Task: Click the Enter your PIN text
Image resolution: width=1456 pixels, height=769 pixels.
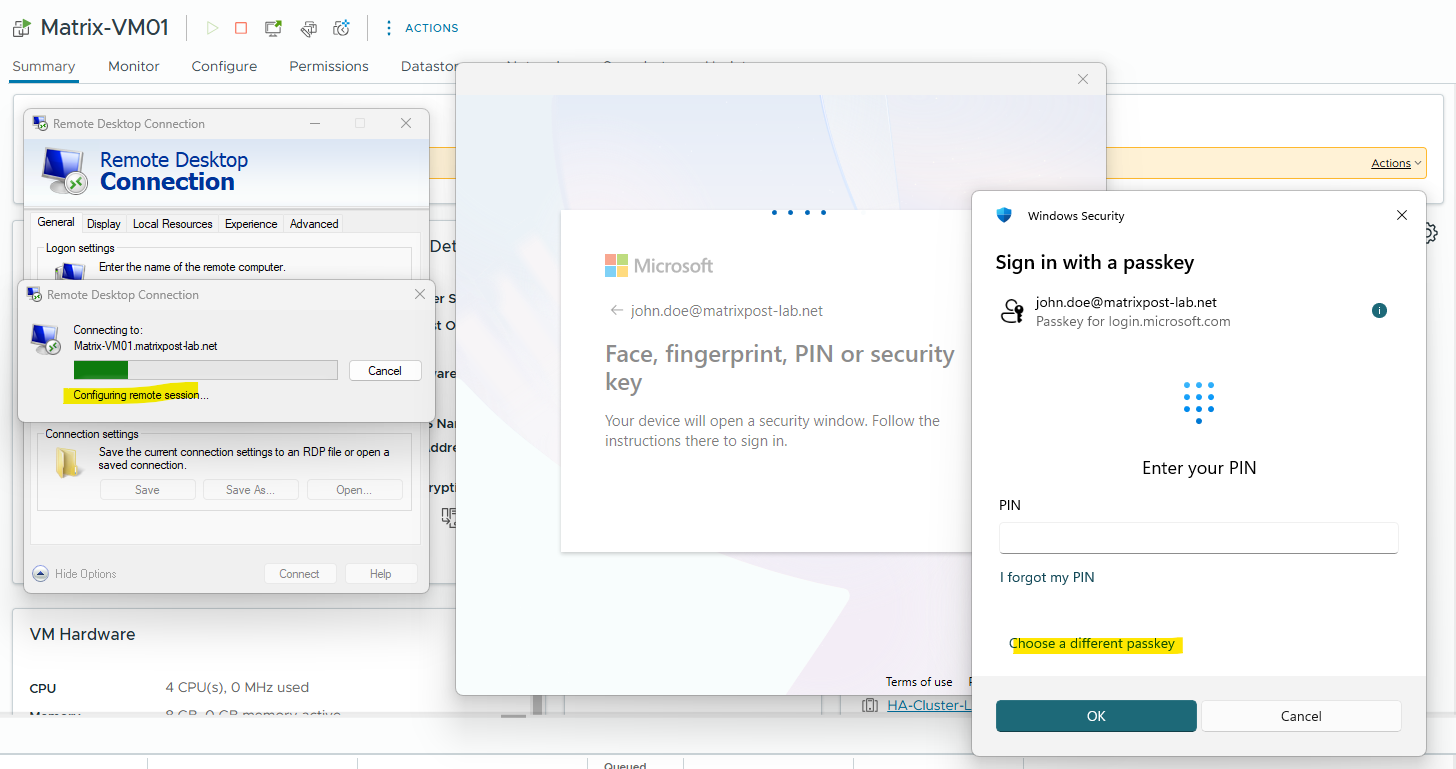Action: 1199,468
